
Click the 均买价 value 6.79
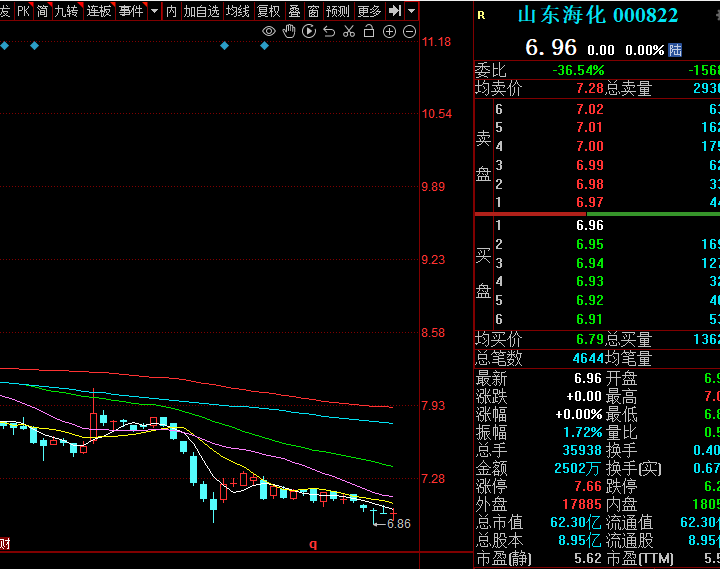pyautogui.click(x=590, y=340)
